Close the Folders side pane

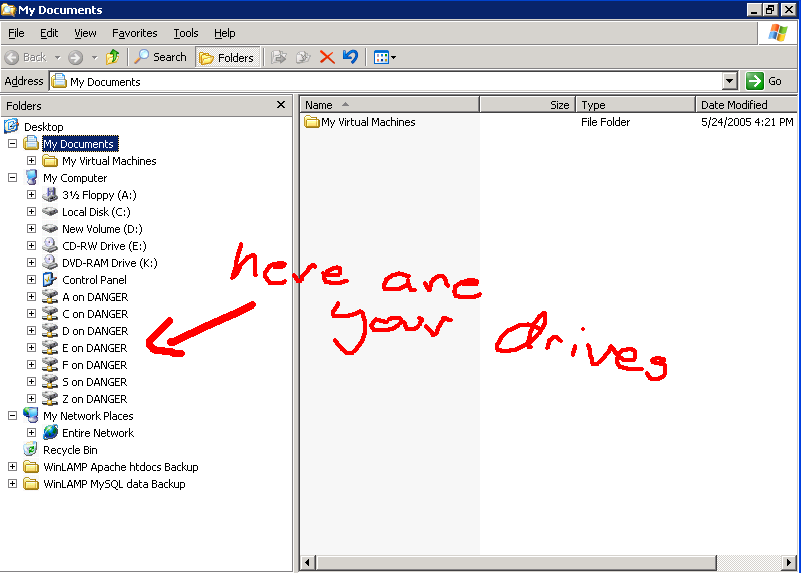[281, 105]
